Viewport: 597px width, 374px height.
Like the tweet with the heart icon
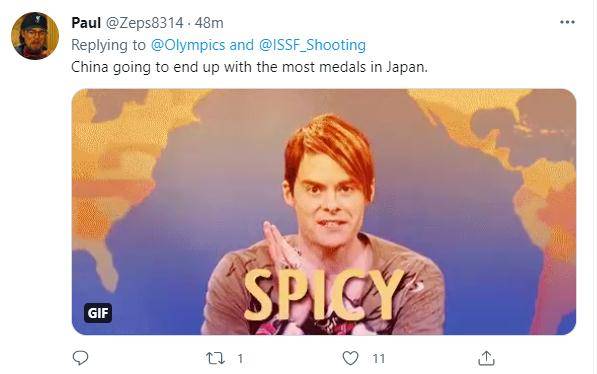[x=350, y=358]
